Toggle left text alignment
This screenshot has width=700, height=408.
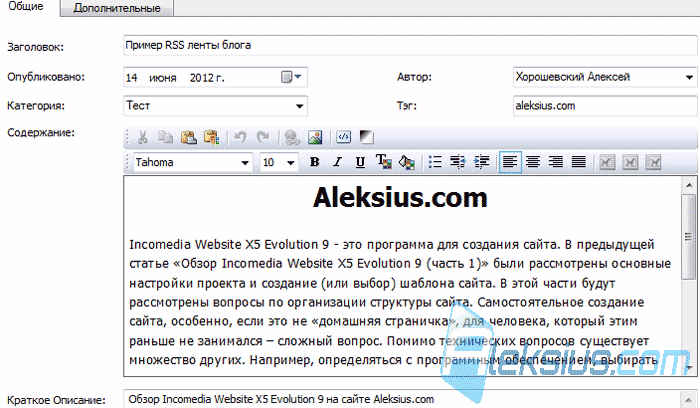click(x=510, y=162)
